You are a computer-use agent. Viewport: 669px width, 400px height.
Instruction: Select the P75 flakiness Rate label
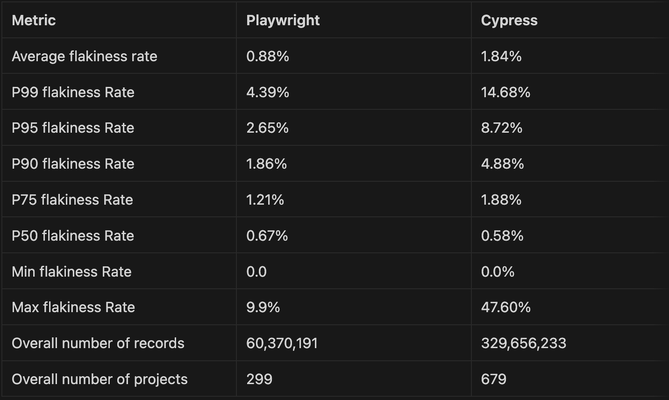click(72, 200)
